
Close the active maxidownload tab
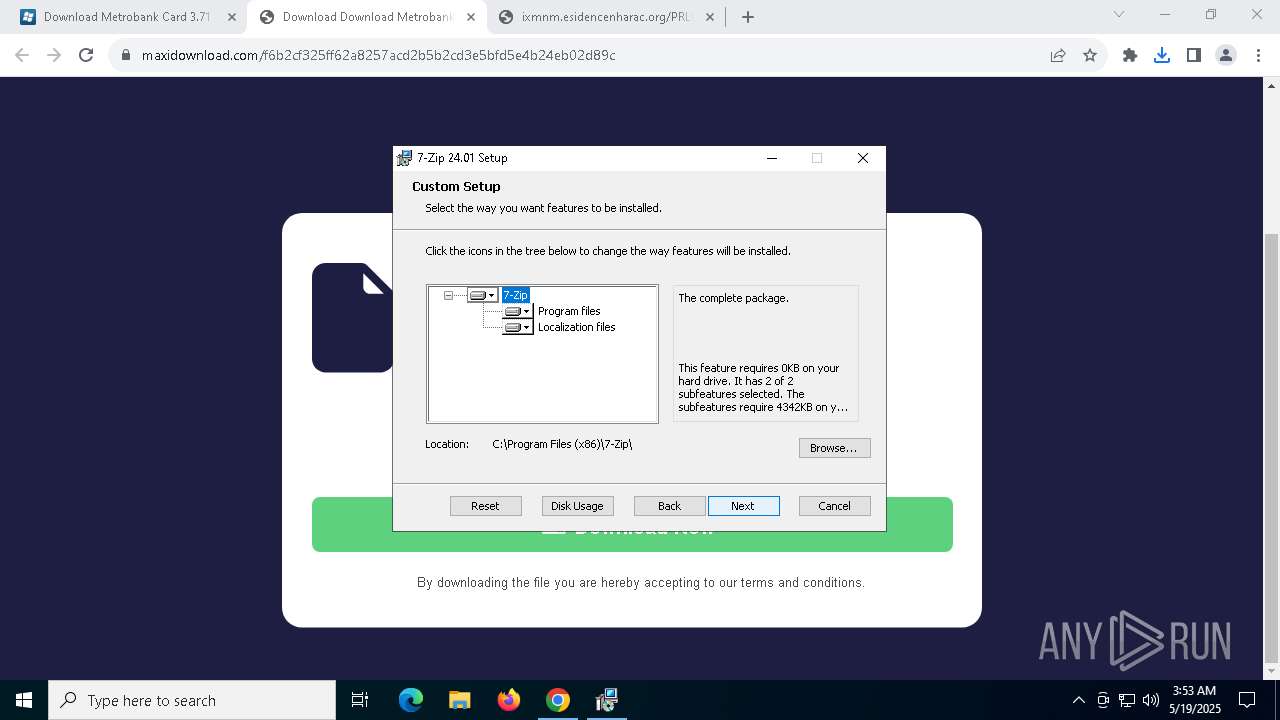click(470, 17)
